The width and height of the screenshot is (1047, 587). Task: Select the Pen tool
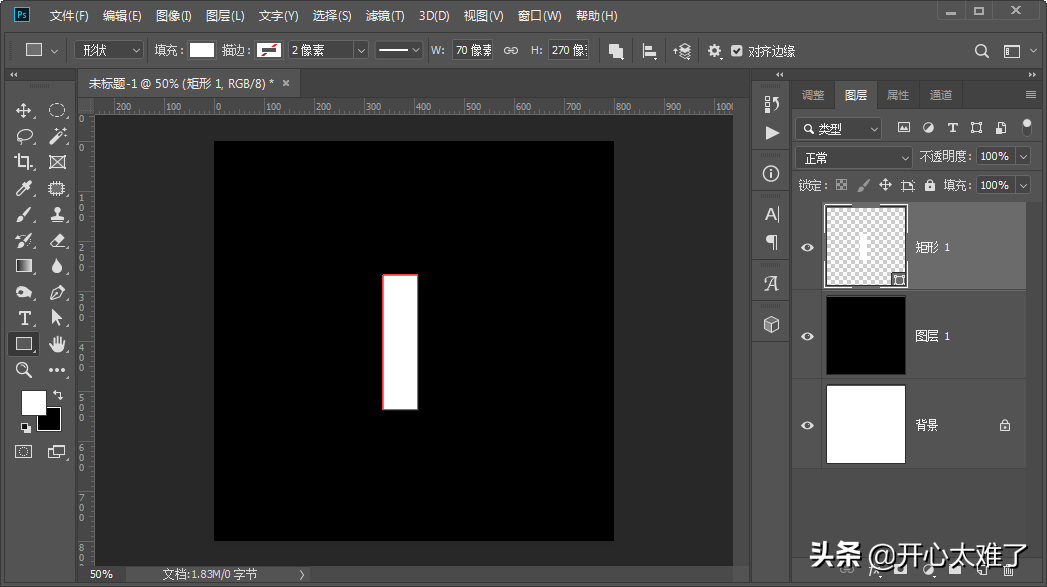coord(57,292)
